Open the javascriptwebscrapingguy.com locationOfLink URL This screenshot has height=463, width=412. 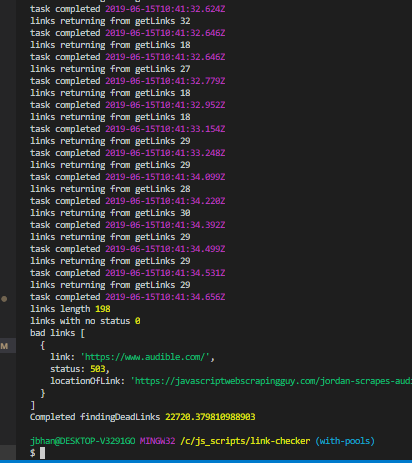[271, 381]
